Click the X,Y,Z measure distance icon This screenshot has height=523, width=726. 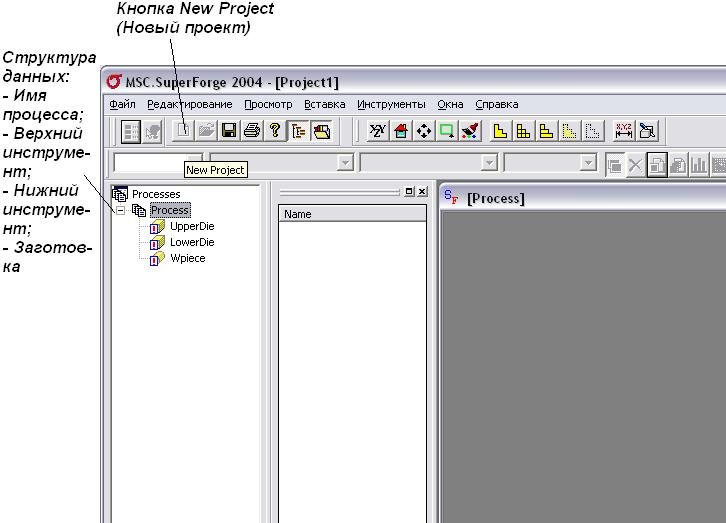[x=624, y=131]
